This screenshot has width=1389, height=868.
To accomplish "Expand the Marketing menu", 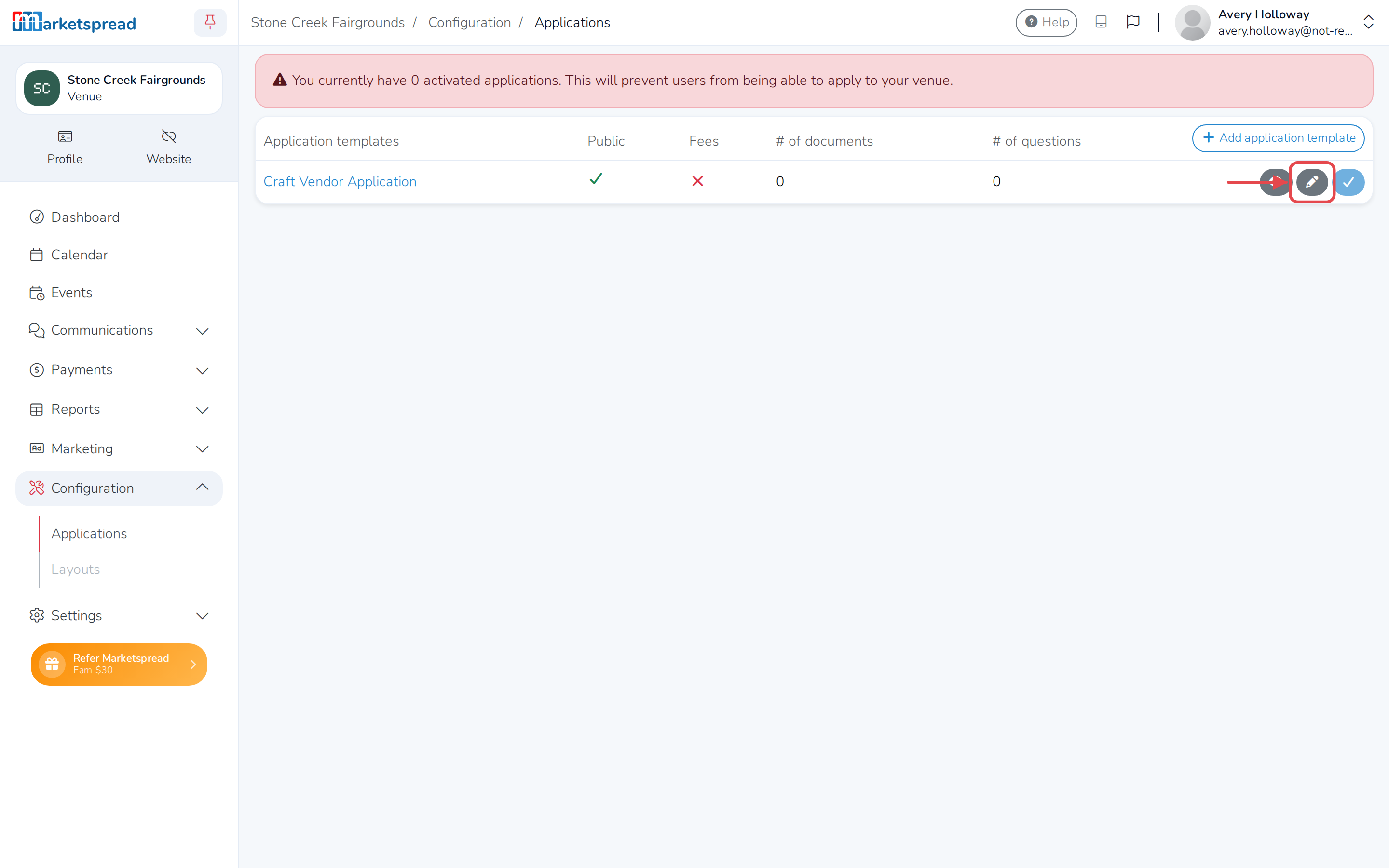I will coord(119,449).
